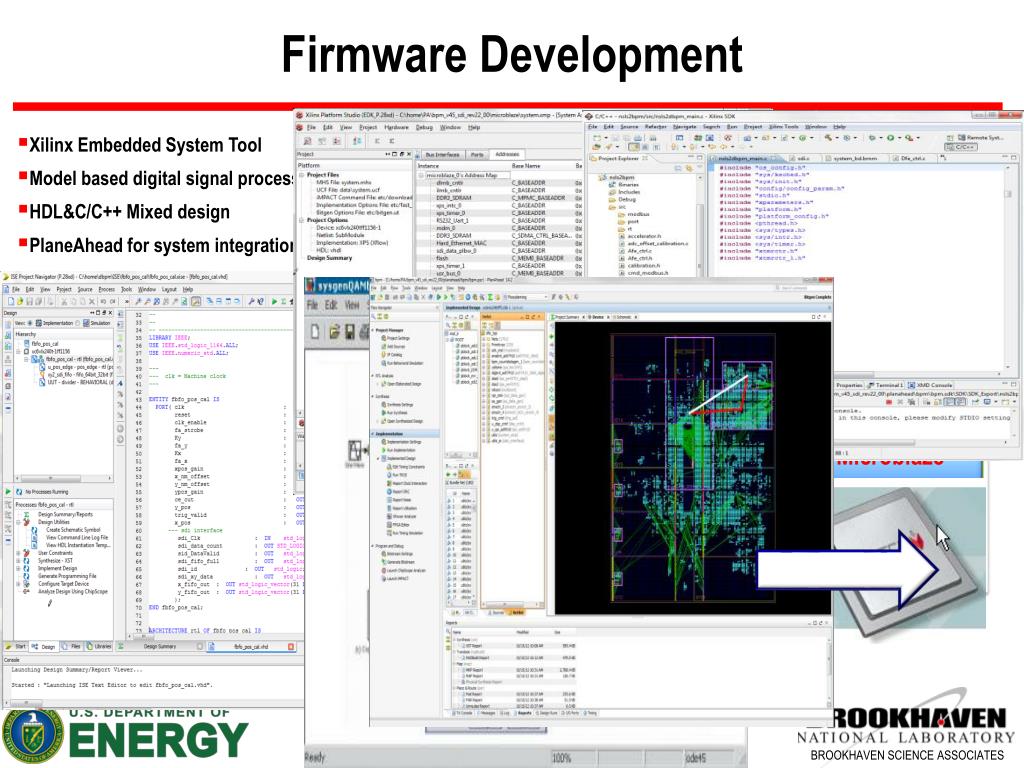
Task: Click Synthesize - XST process icon
Action: [27, 560]
